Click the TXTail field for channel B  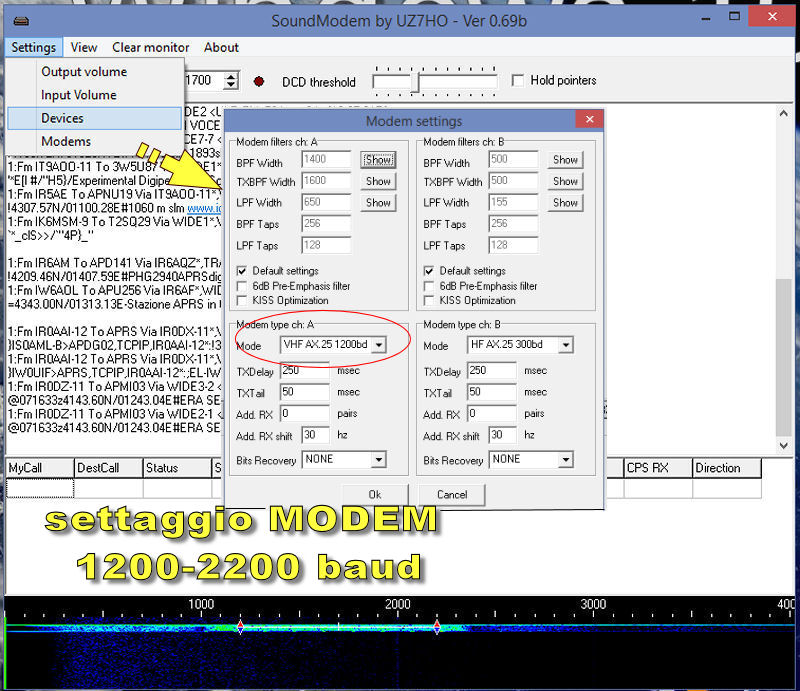492,392
